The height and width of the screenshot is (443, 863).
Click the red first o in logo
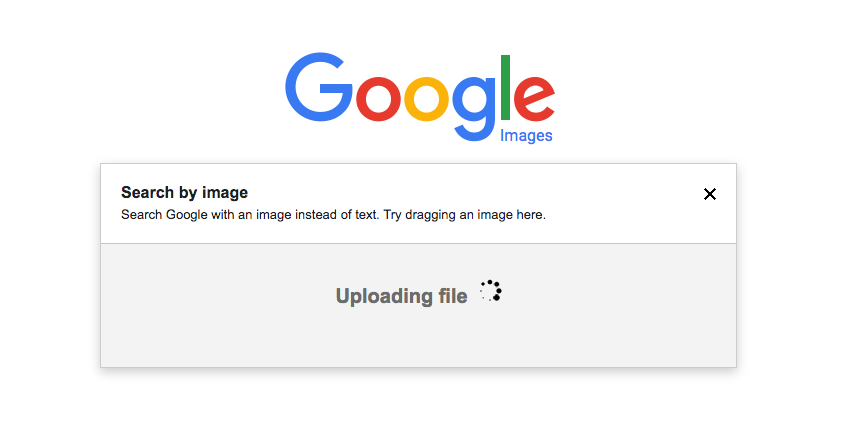tap(378, 99)
